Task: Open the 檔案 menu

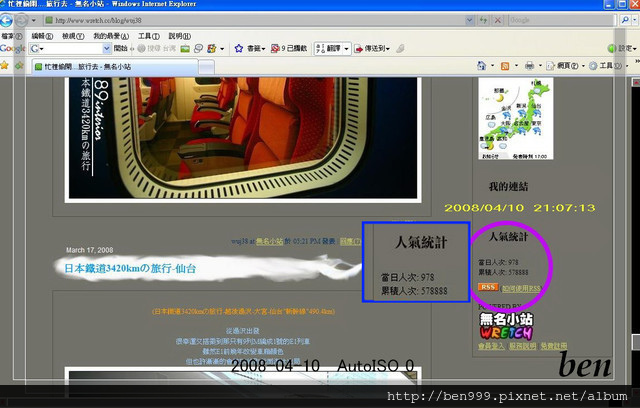Action: [x=11, y=36]
